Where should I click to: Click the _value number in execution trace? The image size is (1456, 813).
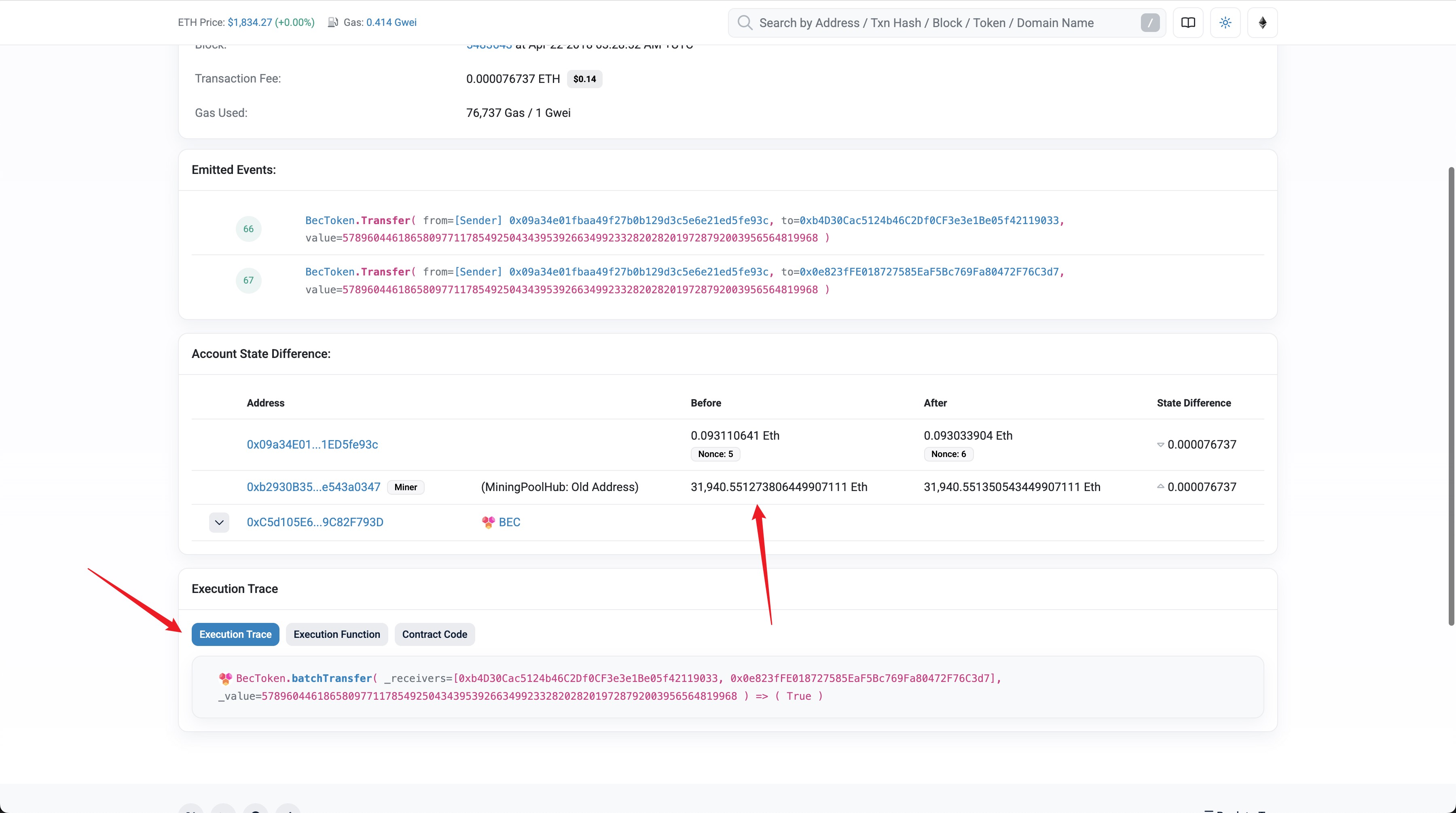[x=499, y=697]
